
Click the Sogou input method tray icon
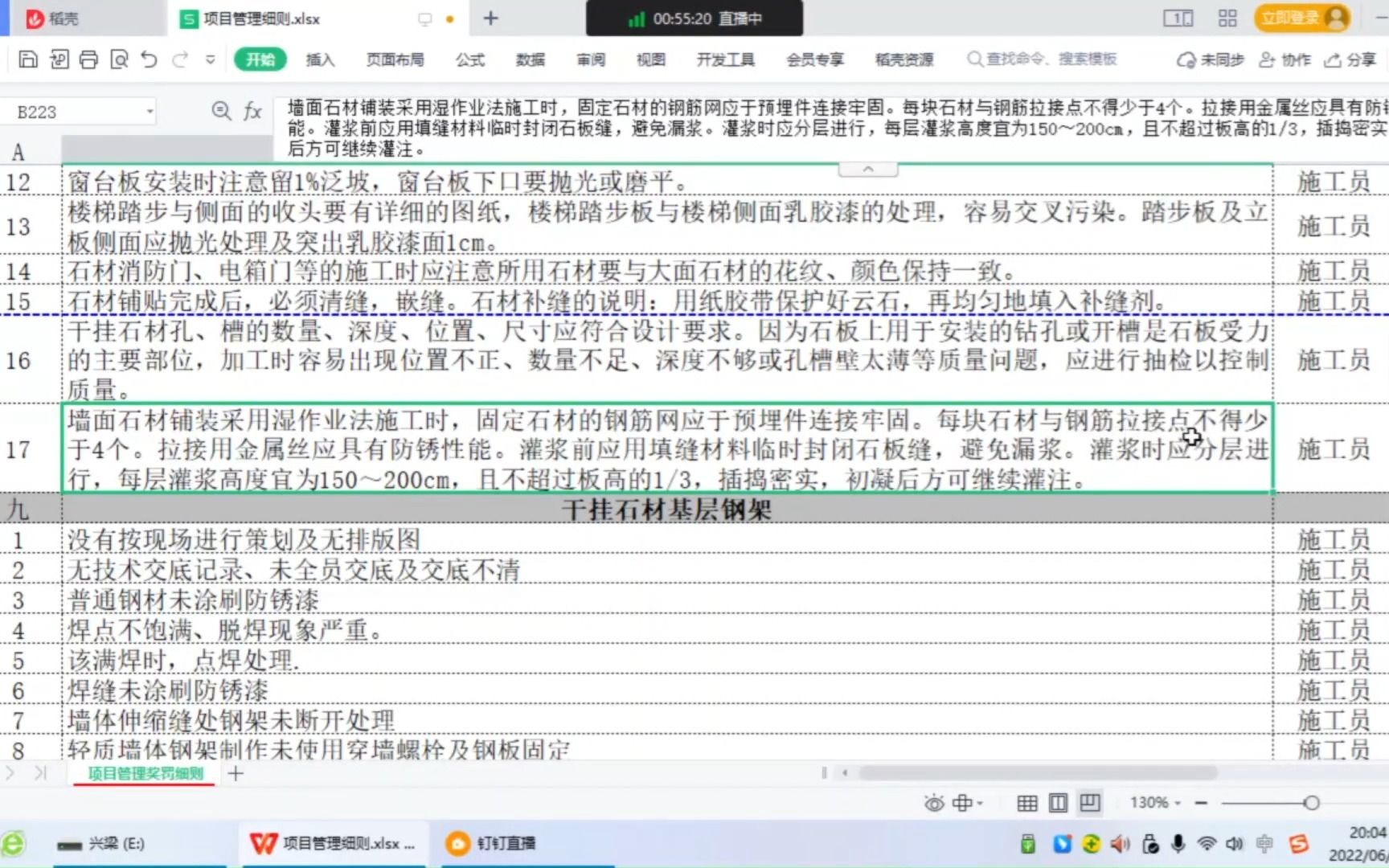click(1299, 843)
